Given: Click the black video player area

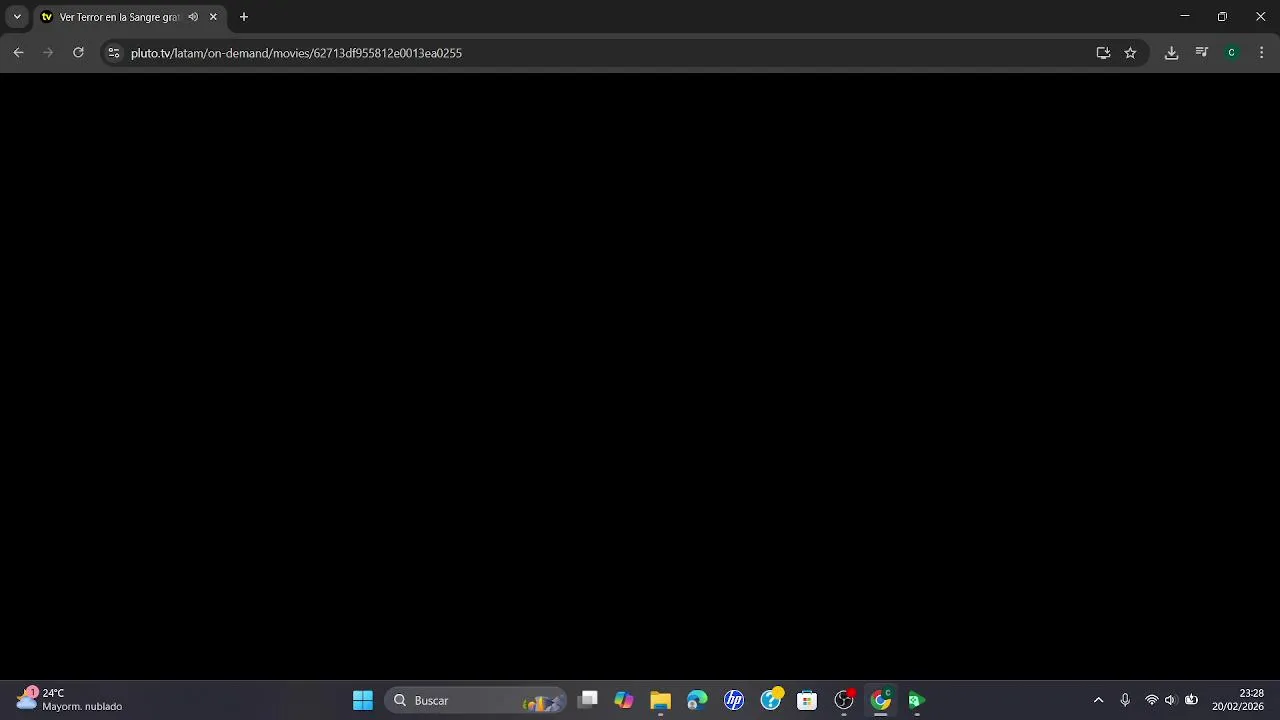Looking at the screenshot, I should [640, 376].
